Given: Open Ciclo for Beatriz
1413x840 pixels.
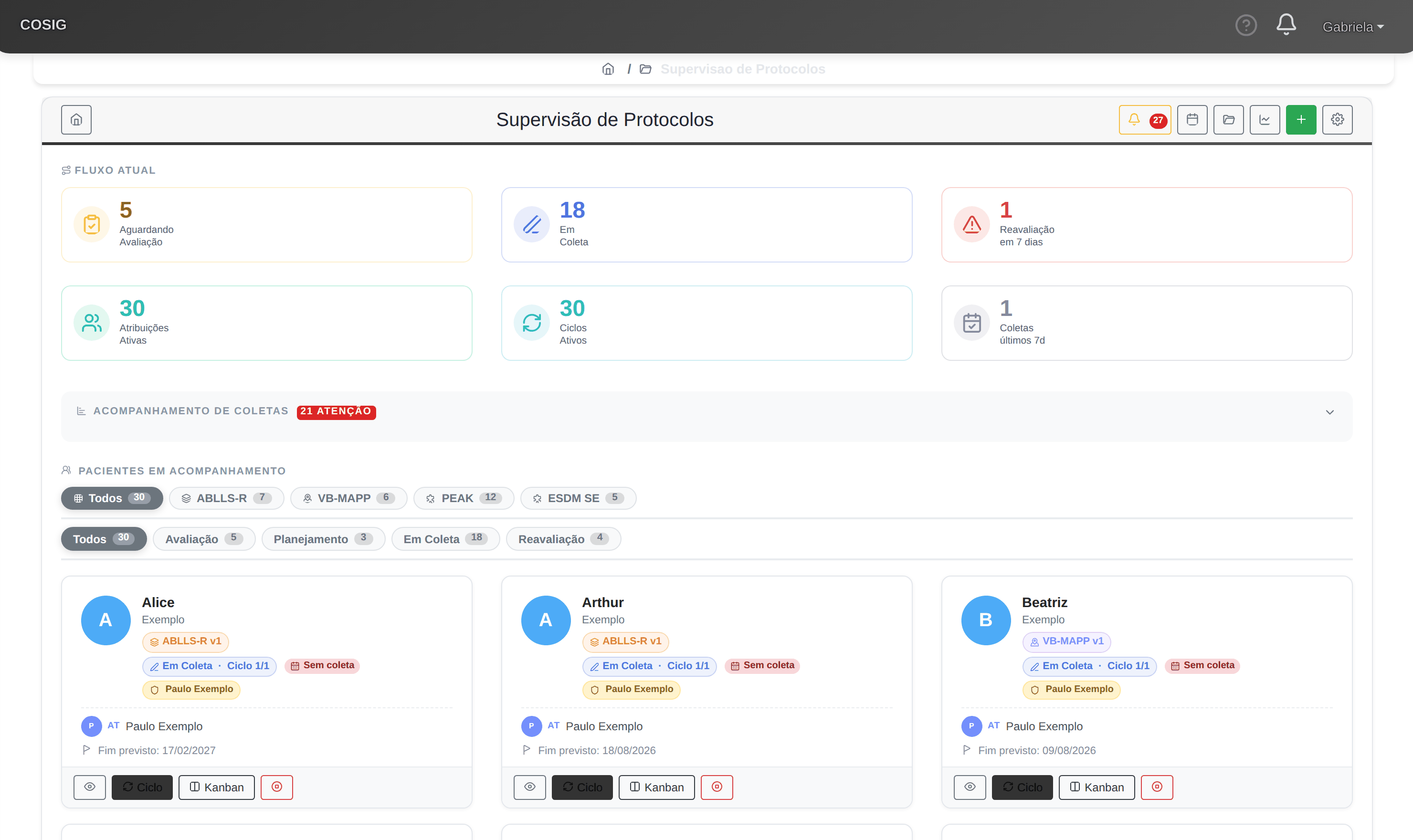Looking at the screenshot, I should coord(1022,787).
